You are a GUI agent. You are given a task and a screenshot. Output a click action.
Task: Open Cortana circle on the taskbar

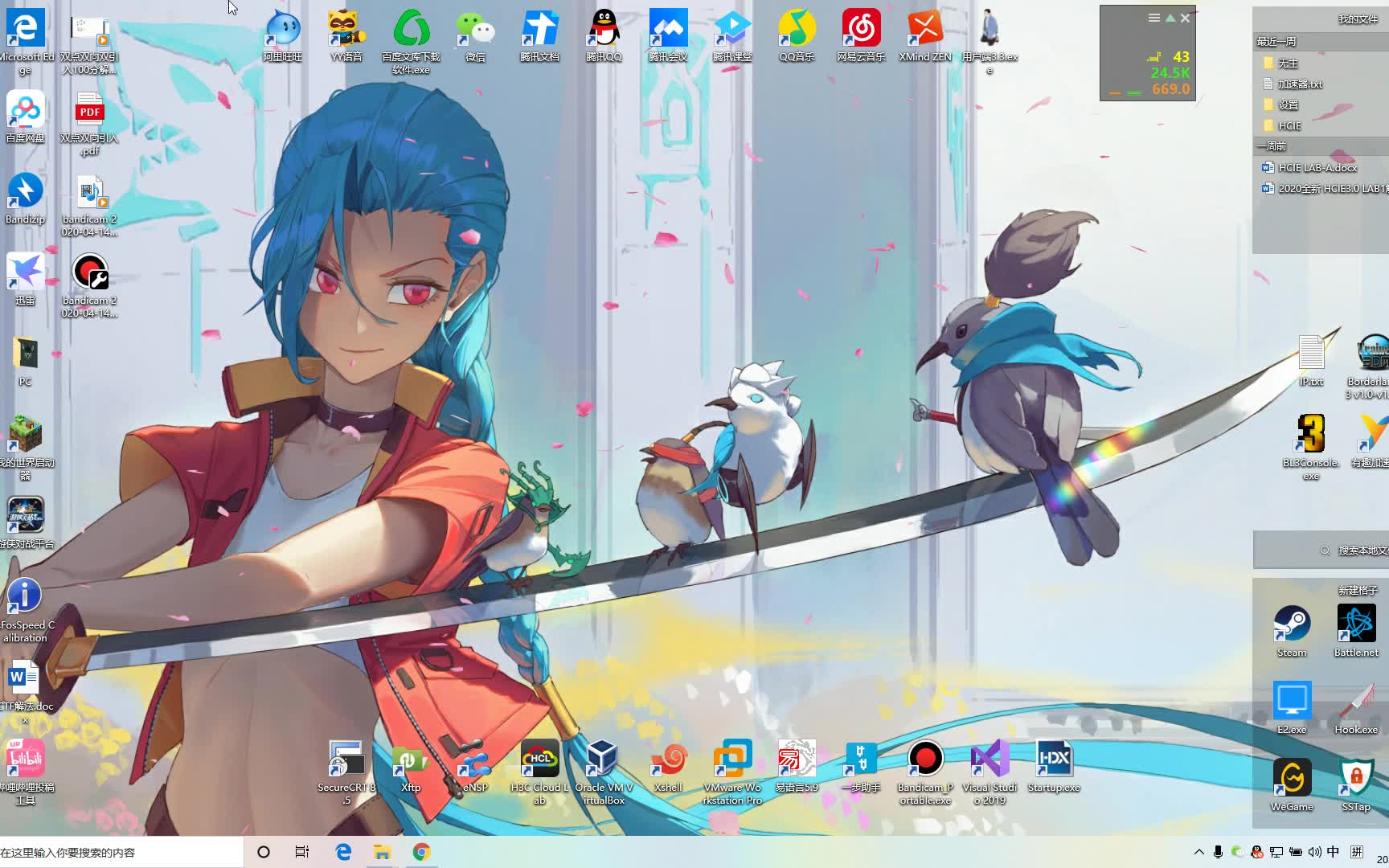click(x=264, y=852)
